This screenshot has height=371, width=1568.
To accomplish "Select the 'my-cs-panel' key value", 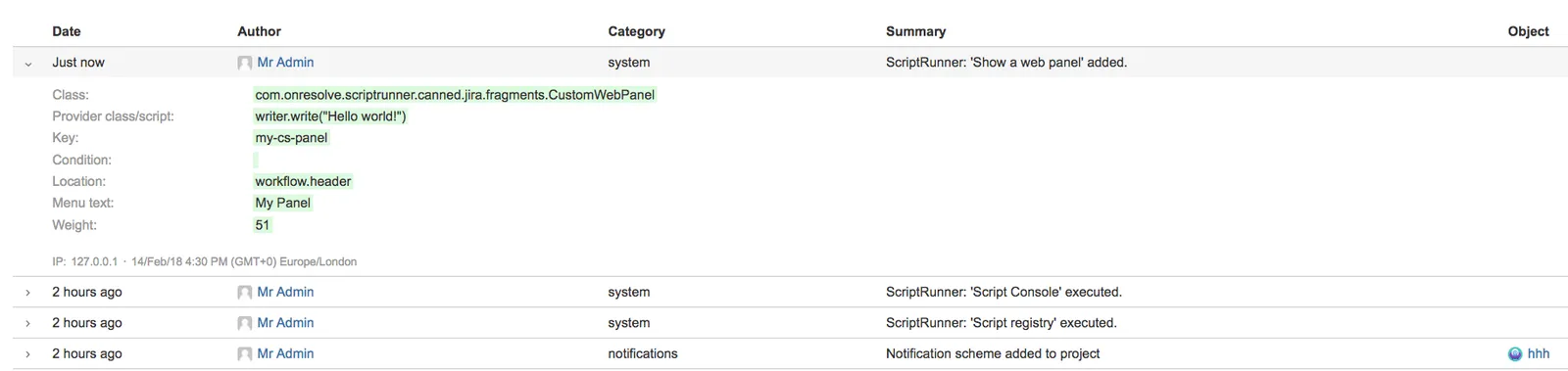I will (x=291, y=138).
